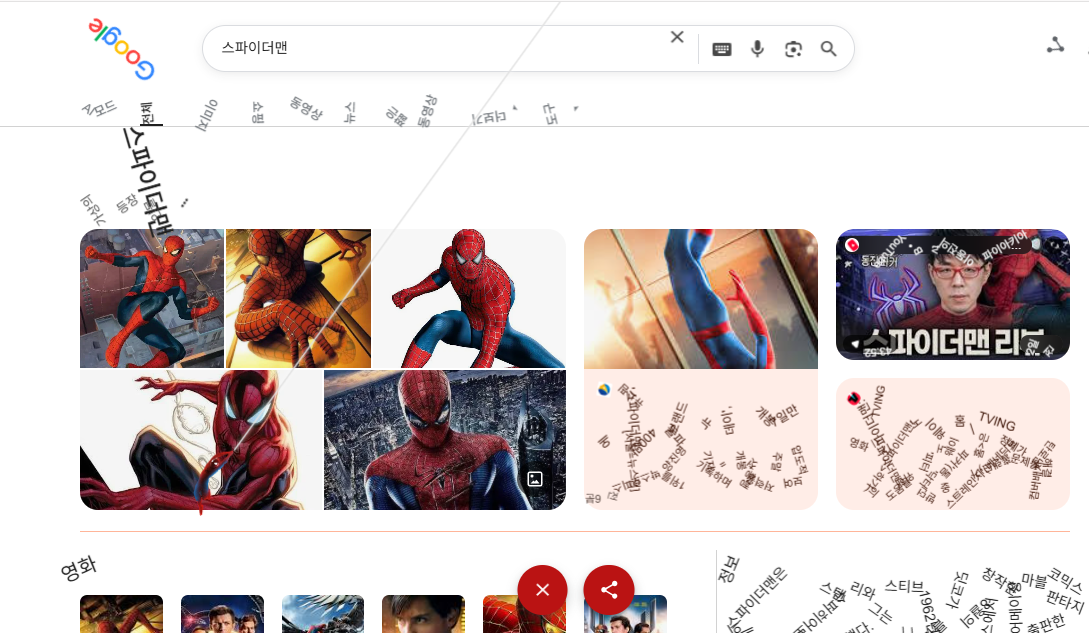Select the 등장 topic chip

[x=126, y=204]
